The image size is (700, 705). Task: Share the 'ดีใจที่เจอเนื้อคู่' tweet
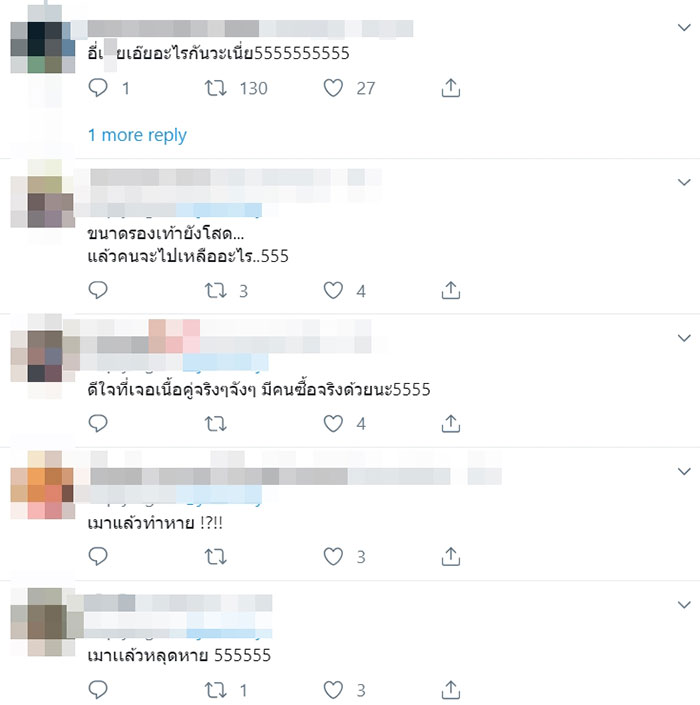click(450, 423)
